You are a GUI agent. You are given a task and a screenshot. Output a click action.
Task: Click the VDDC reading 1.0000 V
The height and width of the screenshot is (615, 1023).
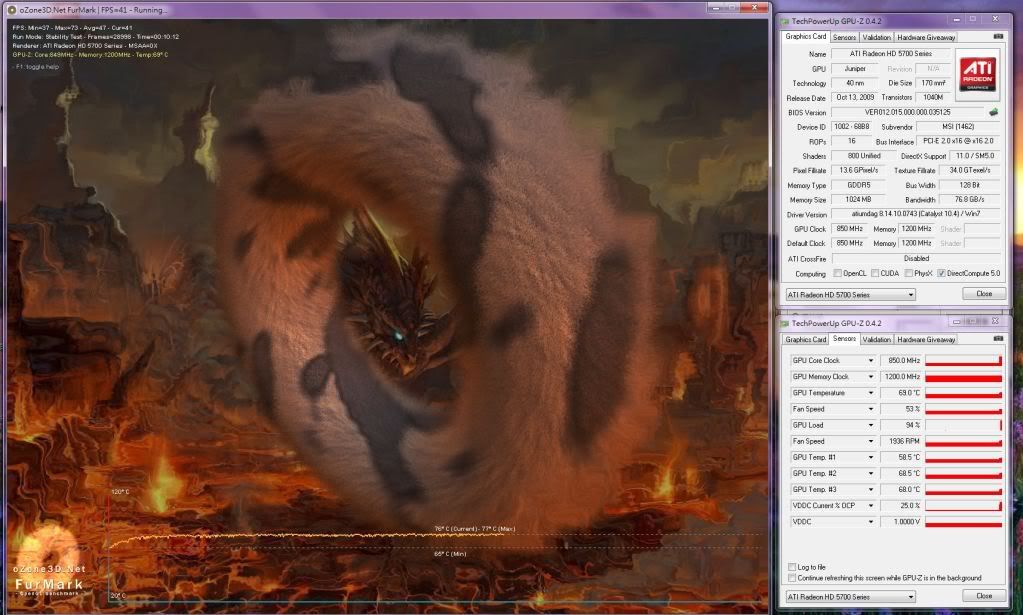coord(901,522)
